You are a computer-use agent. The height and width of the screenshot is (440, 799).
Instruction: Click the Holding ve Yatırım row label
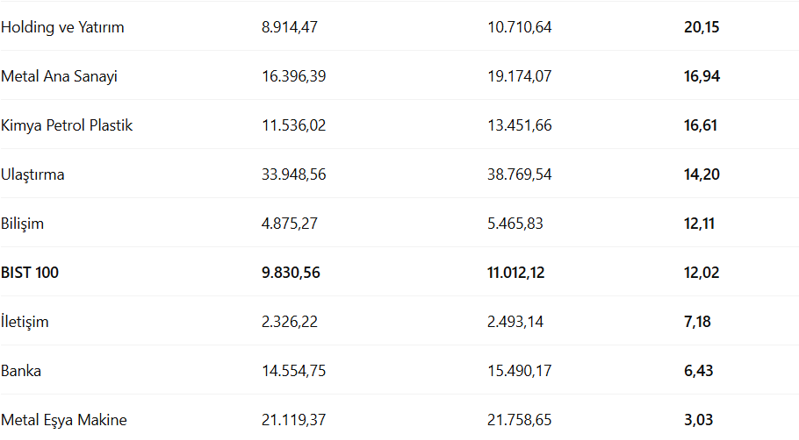tap(62, 27)
